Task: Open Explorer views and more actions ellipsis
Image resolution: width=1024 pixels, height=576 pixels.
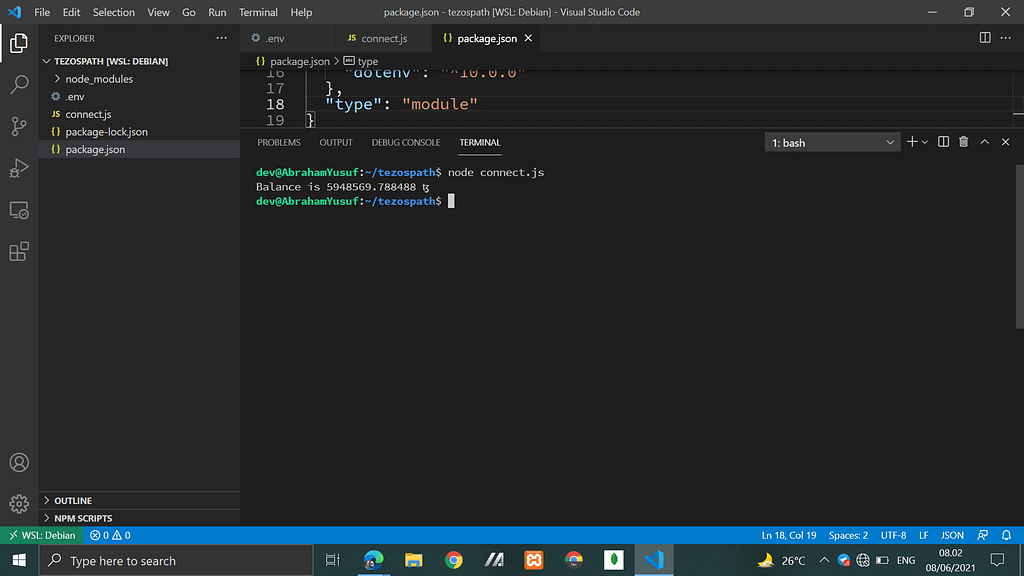Action: coord(221,39)
